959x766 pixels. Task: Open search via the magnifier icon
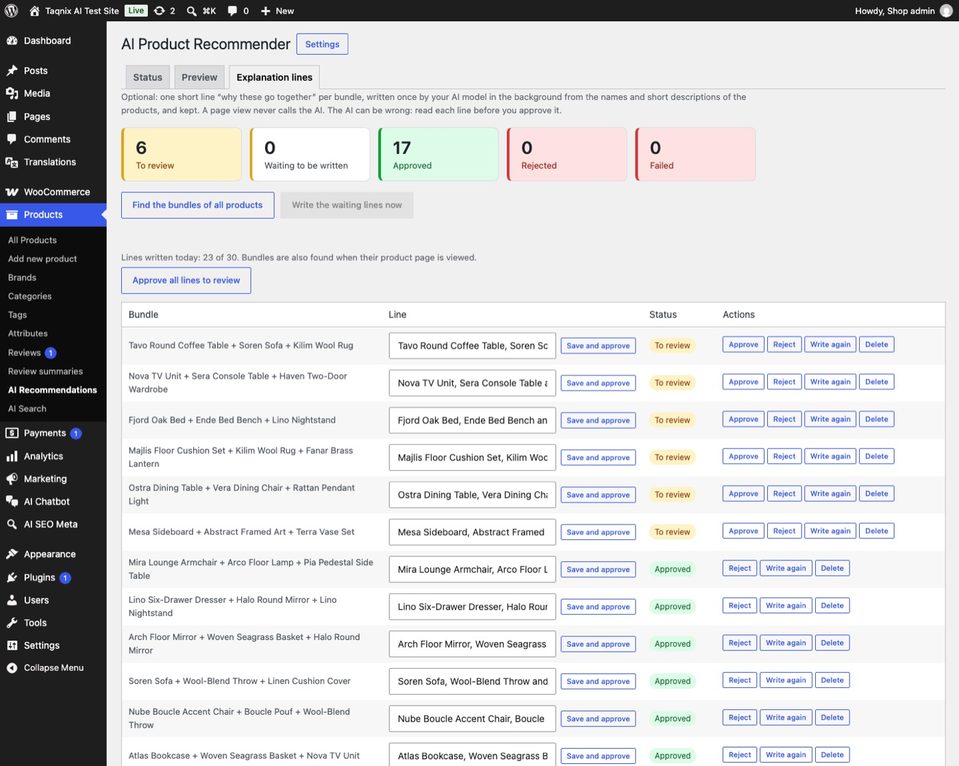pos(191,10)
